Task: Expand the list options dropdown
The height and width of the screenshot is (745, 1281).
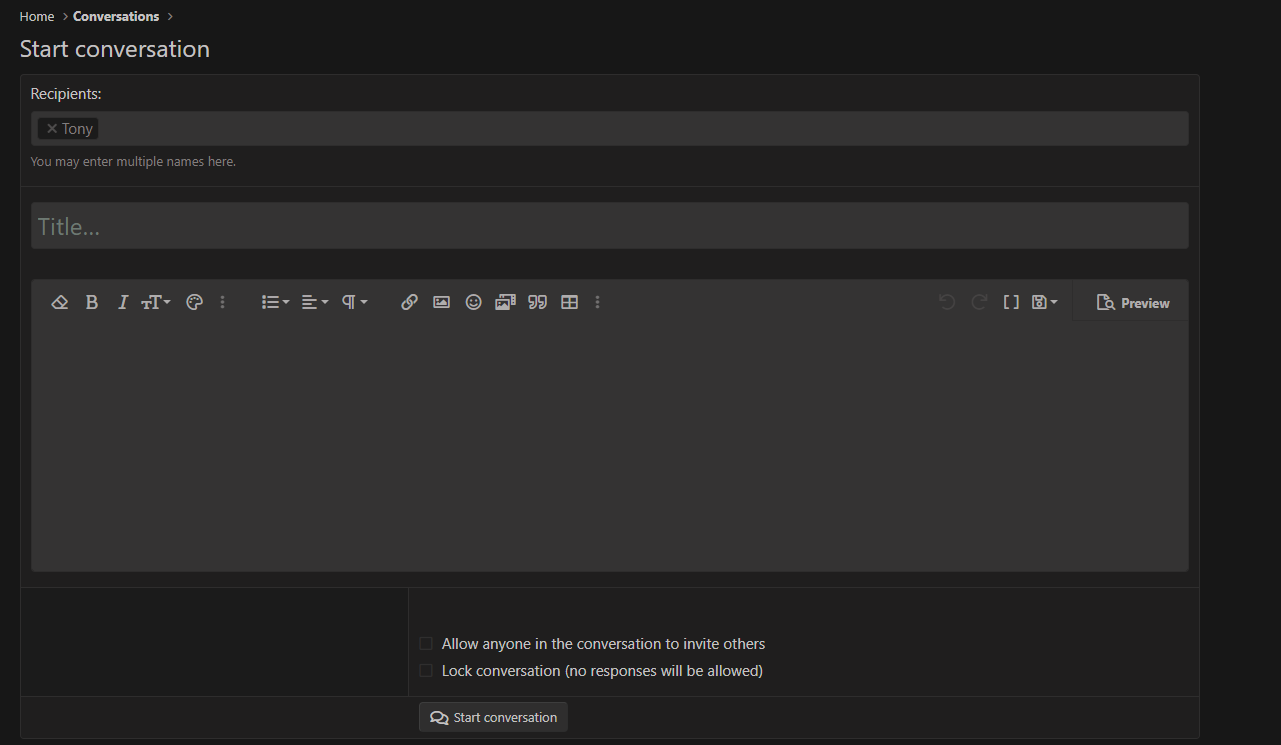Action: 275,302
